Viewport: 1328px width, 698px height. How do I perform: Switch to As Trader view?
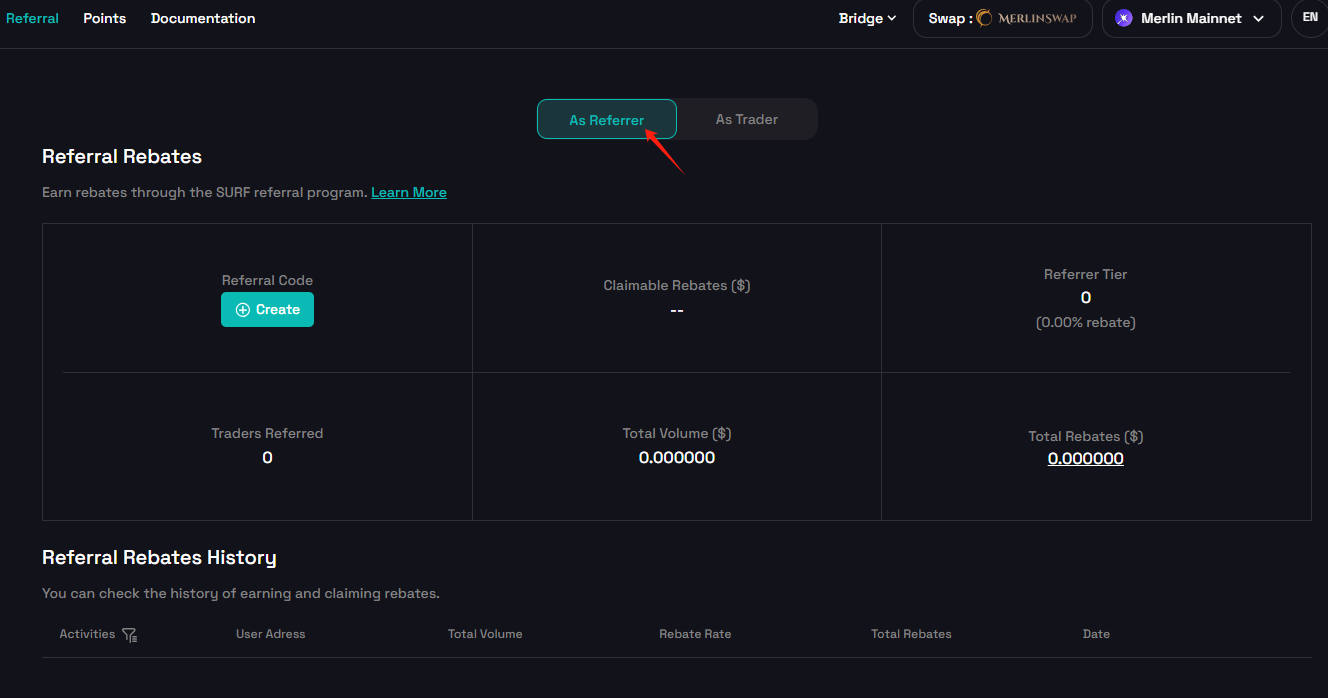[x=746, y=119]
